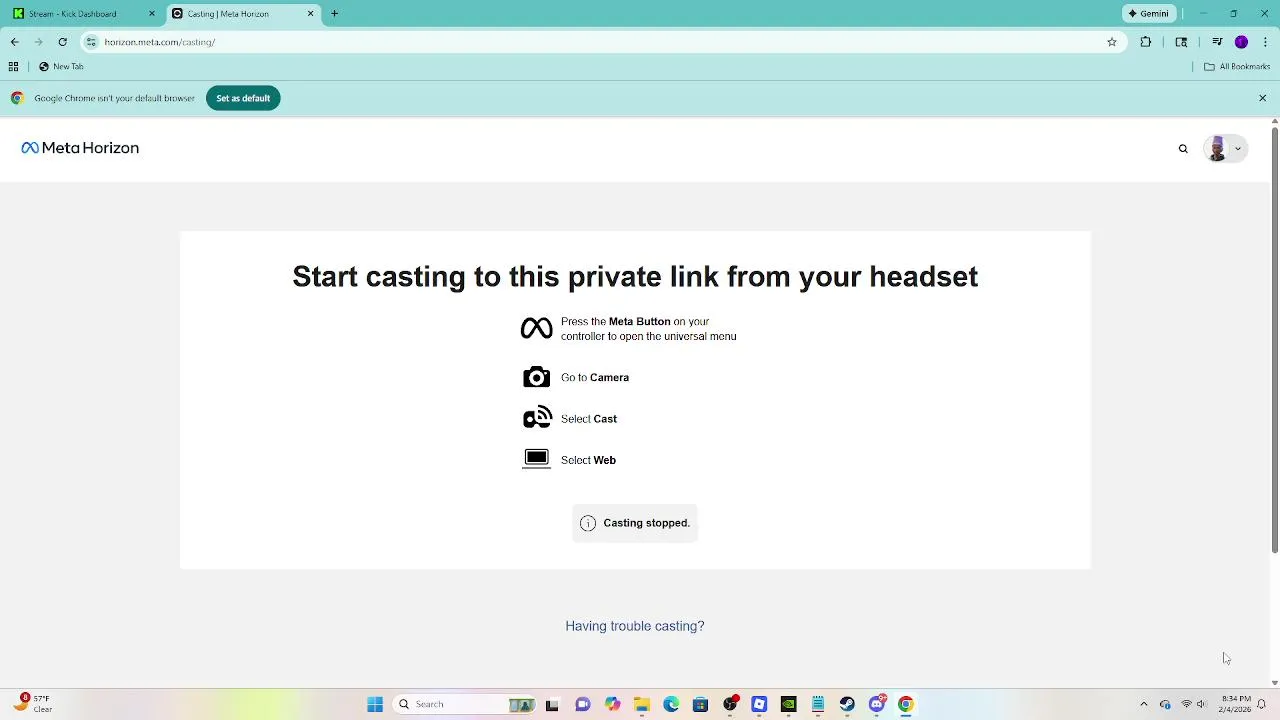Click the page vertical scrollbar thumb
This screenshot has height=720, width=1280.
[x=1274, y=340]
